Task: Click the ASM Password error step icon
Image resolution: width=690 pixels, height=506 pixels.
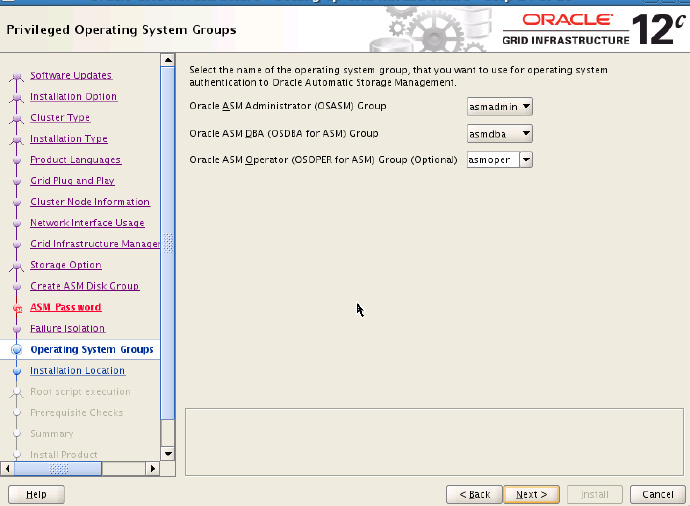Action: 17,308
